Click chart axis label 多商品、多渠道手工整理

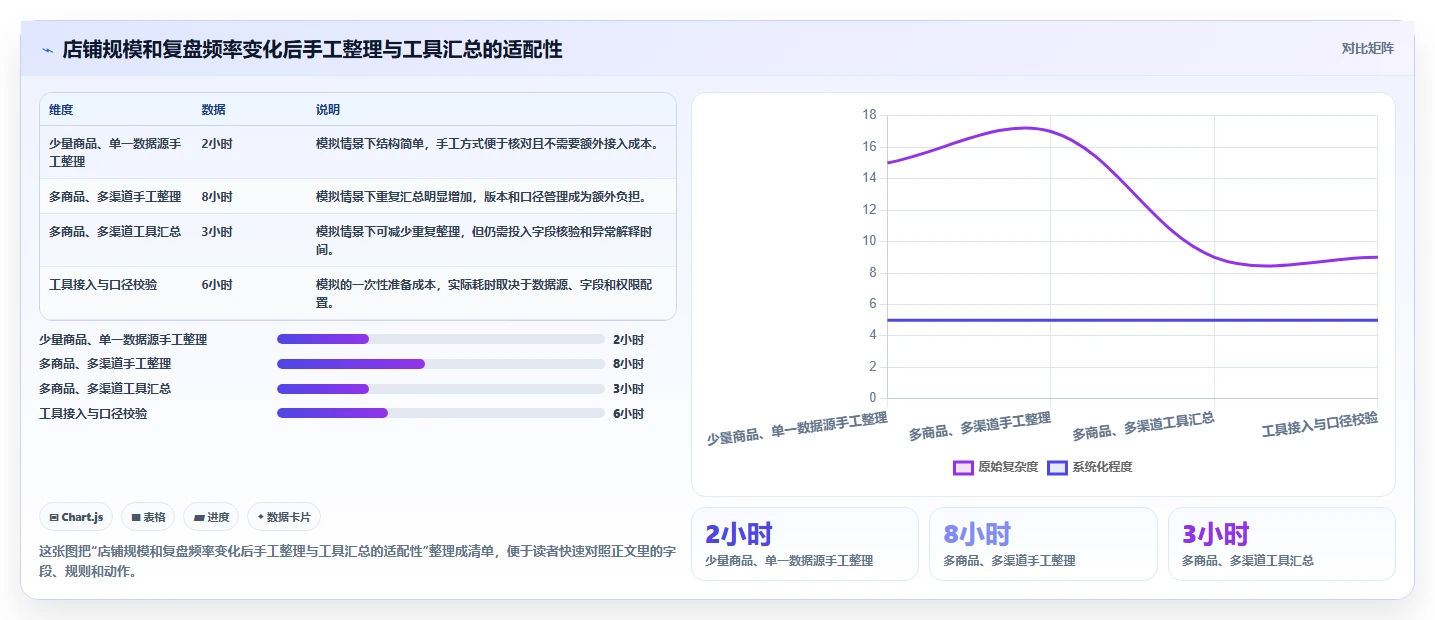pyautogui.click(x=980, y=427)
